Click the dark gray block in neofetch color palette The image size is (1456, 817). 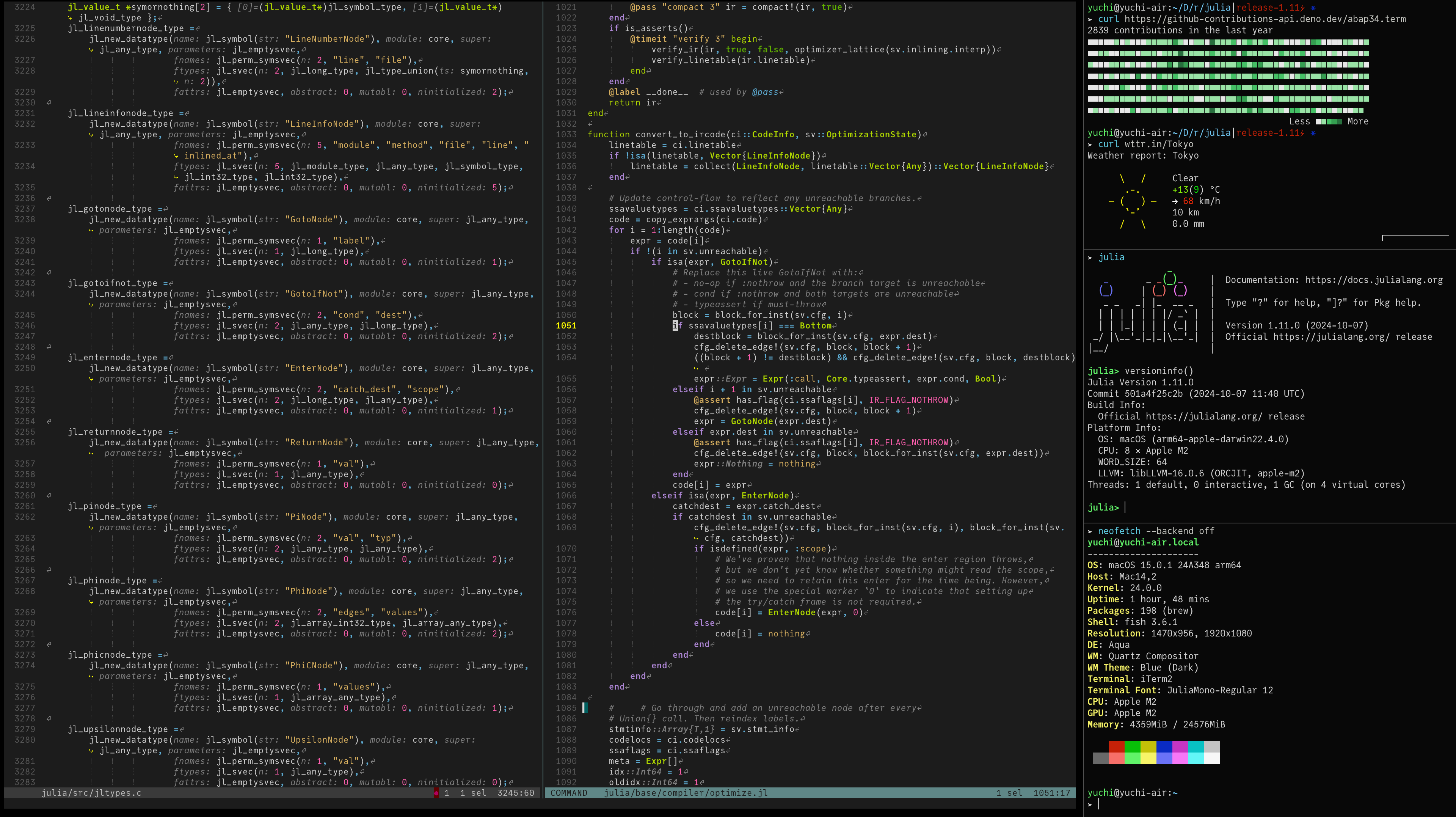point(1100,758)
